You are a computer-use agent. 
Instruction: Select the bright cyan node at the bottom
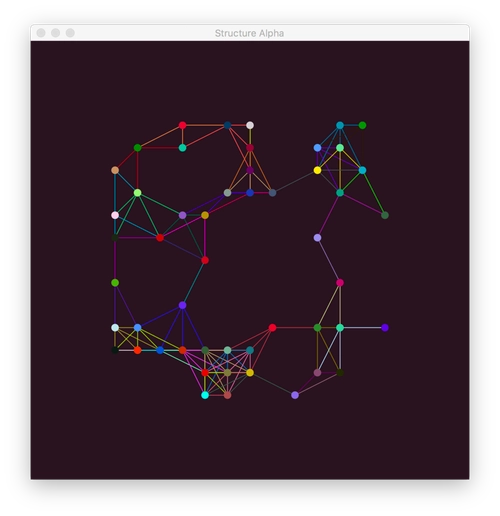point(205,395)
